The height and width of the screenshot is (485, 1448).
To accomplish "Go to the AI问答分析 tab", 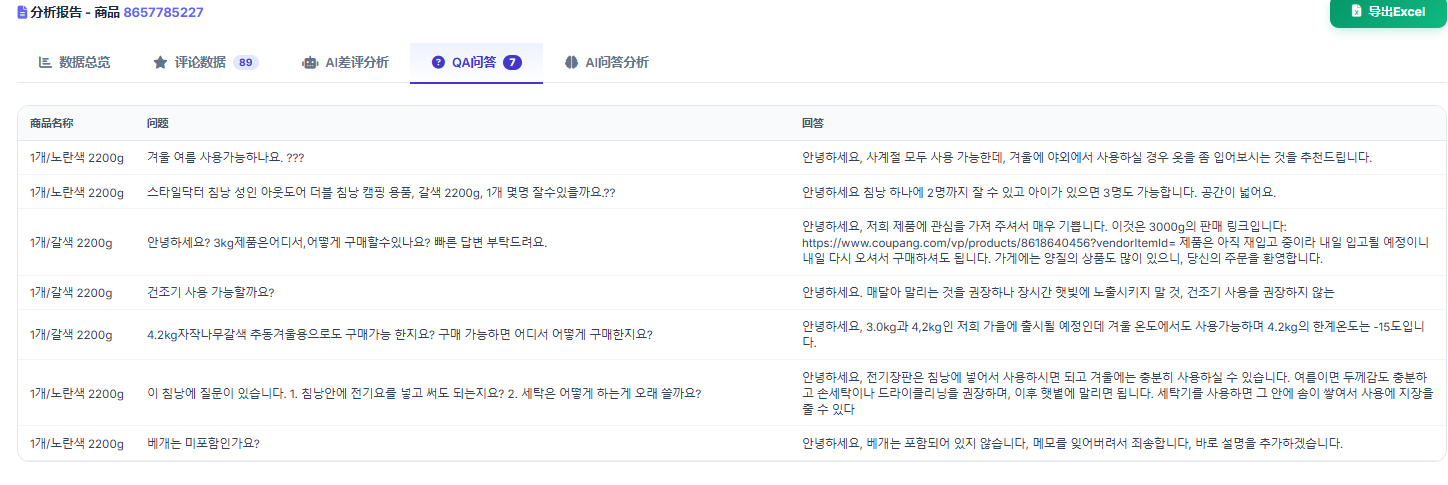I will click(606, 62).
